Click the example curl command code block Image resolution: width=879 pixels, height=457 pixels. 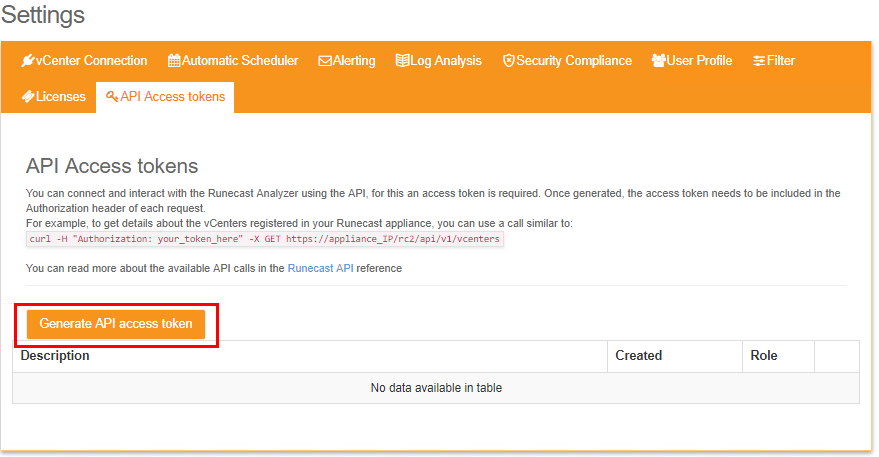tap(265, 240)
